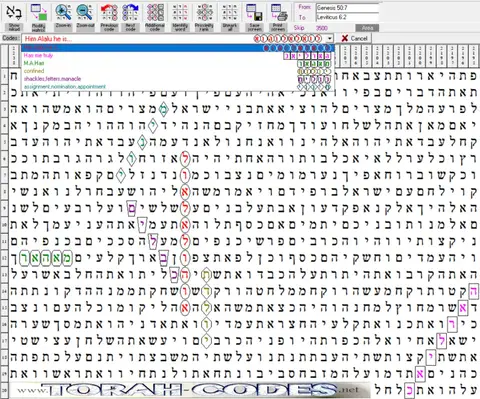Click the yellow circled letters beside 'confined'
Viewport: 480px width, 399px height.
[x=314, y=71]
